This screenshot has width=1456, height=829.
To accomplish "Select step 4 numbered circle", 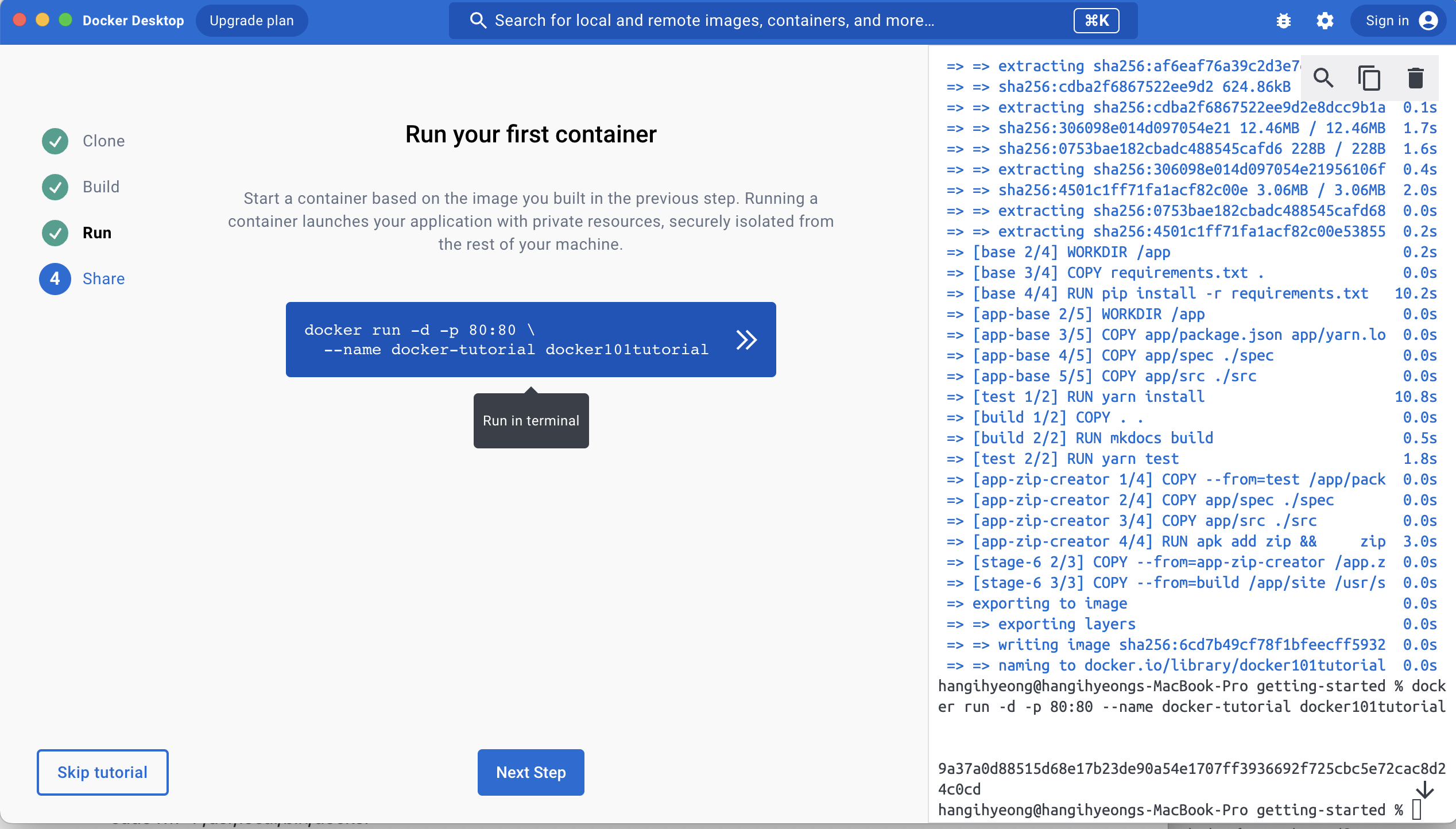I will tap(55, 278).
